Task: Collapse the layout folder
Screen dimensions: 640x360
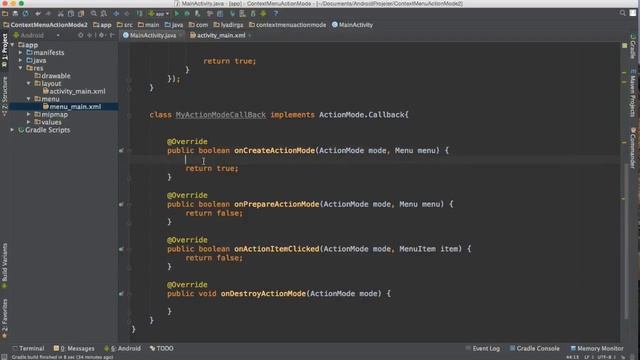Action: [29, 84]
